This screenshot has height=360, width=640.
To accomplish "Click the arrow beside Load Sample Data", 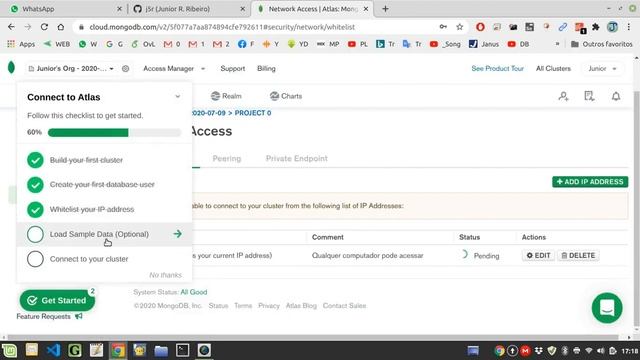I will [177, 234].
